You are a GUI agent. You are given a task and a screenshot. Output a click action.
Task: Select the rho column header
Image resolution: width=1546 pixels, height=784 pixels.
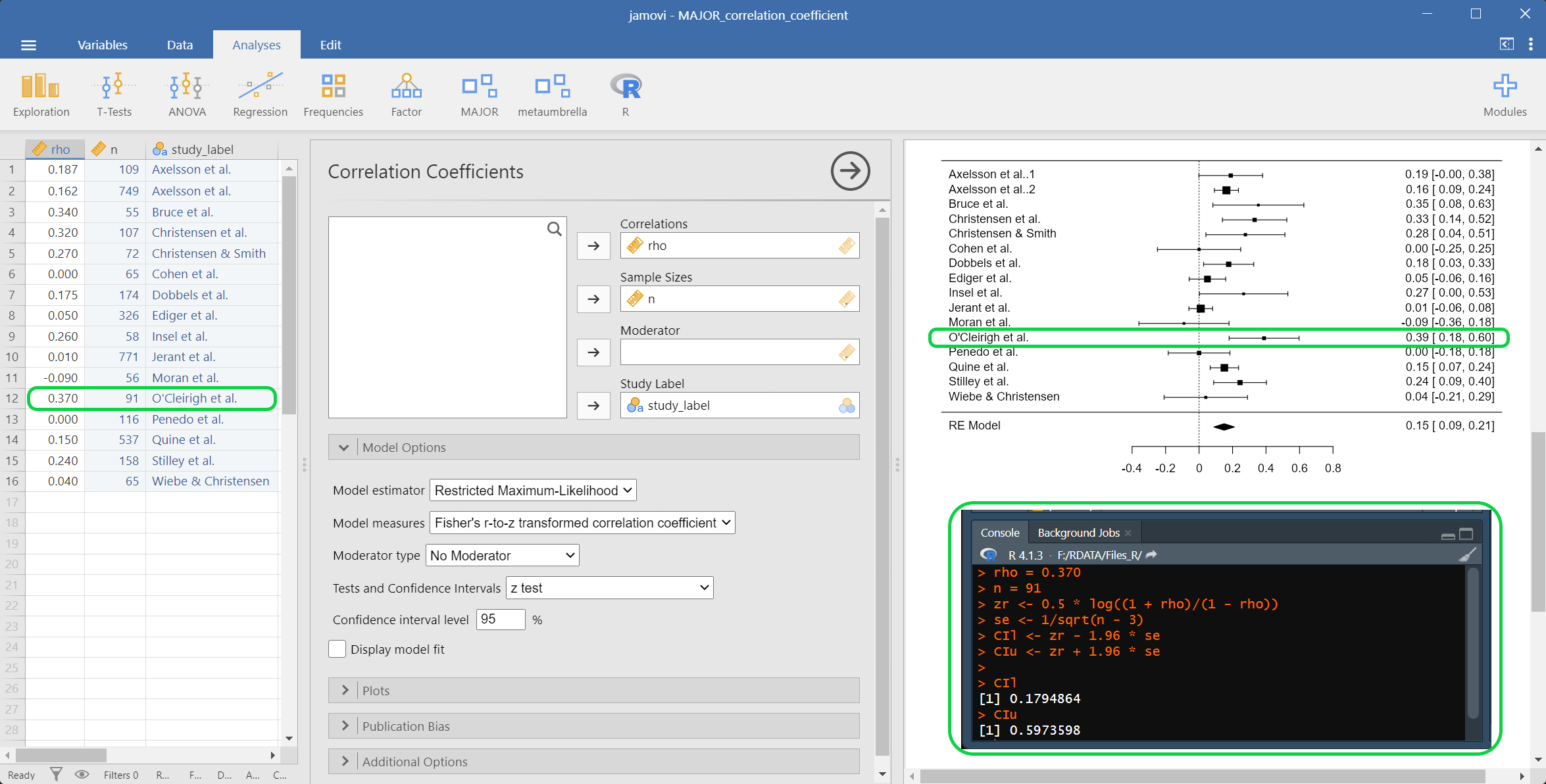(55, 149)
